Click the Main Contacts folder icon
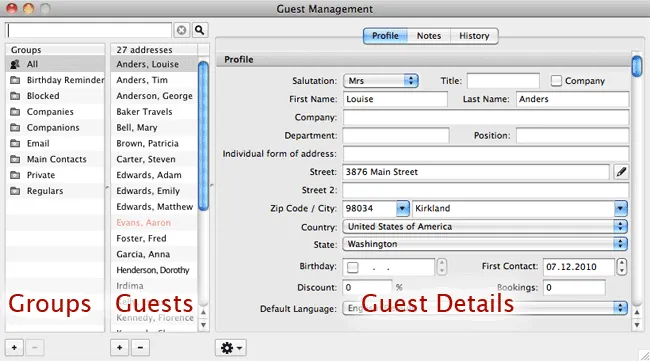This screenshot has height=361, width=650. [x=15, y=159]
